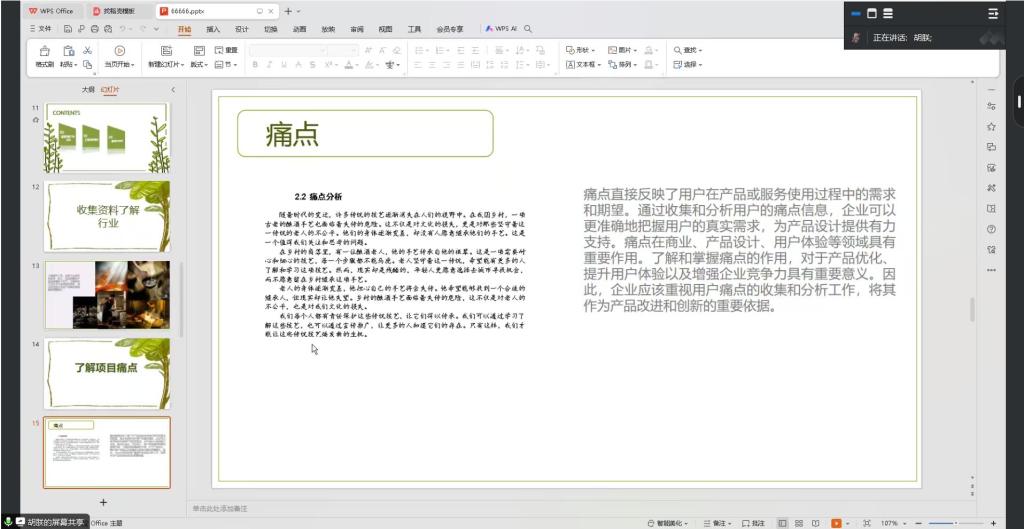Click the cut scissors icon
The width and height of the screenshot is (1024, 529).
88,50
